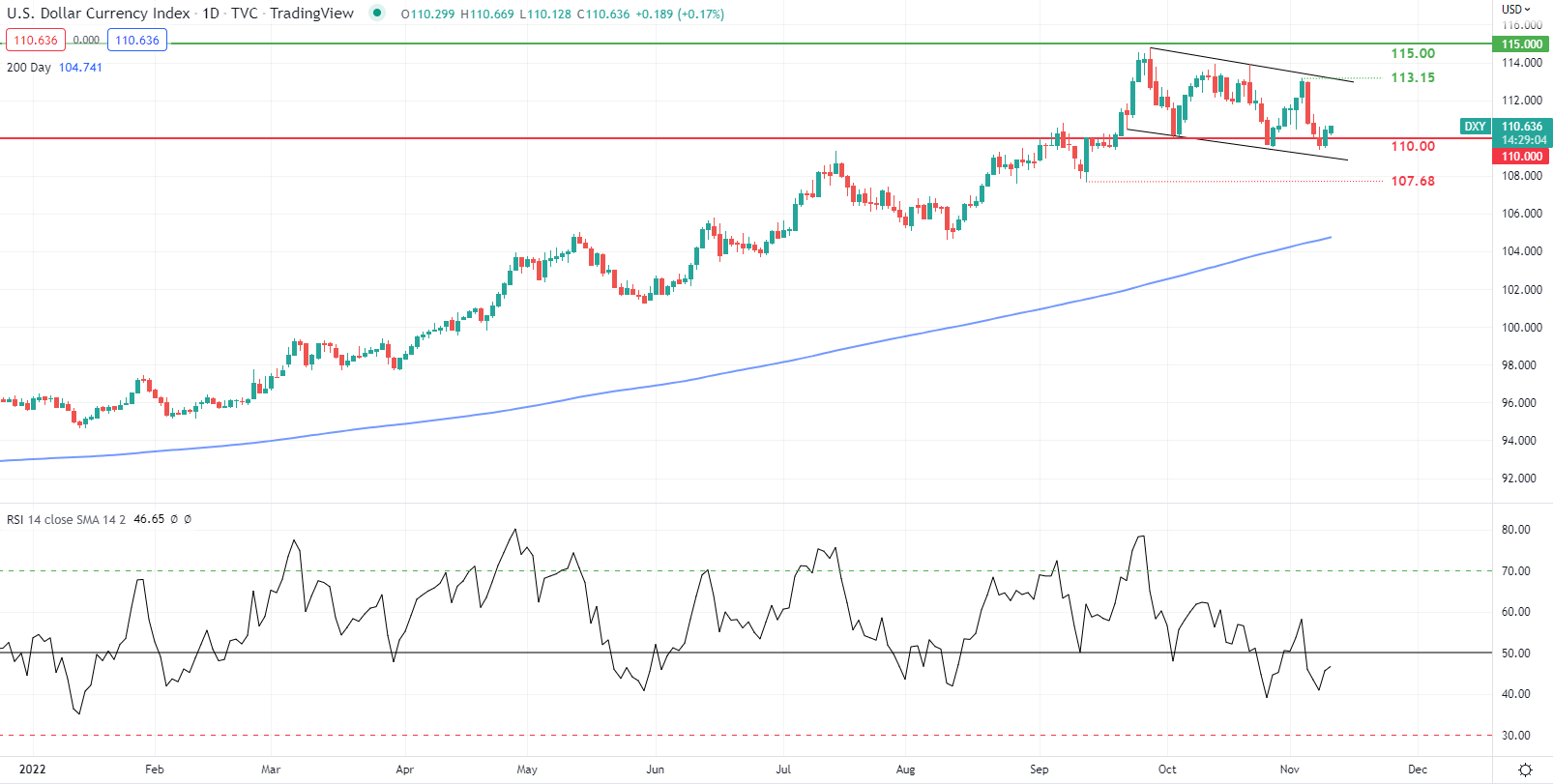Select the RSI 14 close indicator legend
The height and width of the screenshot is (784, 1553).
point(66,519)
